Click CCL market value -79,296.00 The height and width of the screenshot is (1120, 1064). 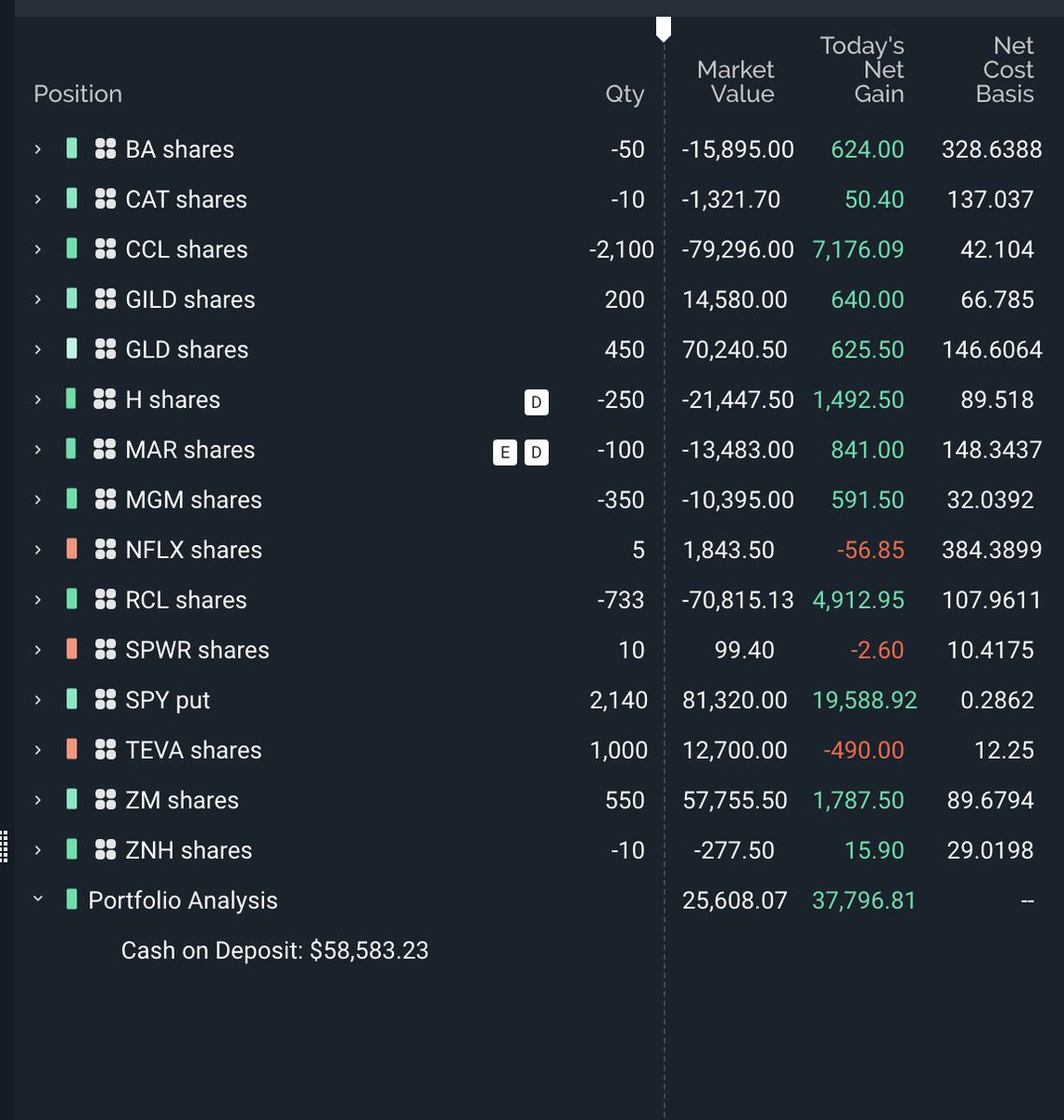(x=737, y=249)
